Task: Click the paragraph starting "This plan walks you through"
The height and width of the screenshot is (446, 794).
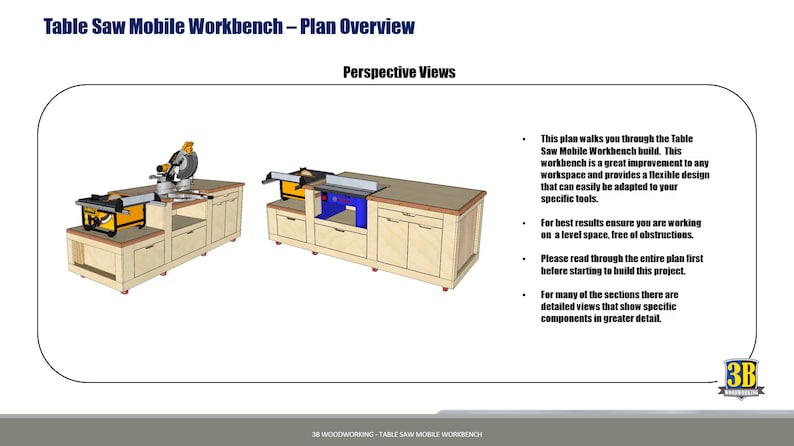Action: coord(625,169)
